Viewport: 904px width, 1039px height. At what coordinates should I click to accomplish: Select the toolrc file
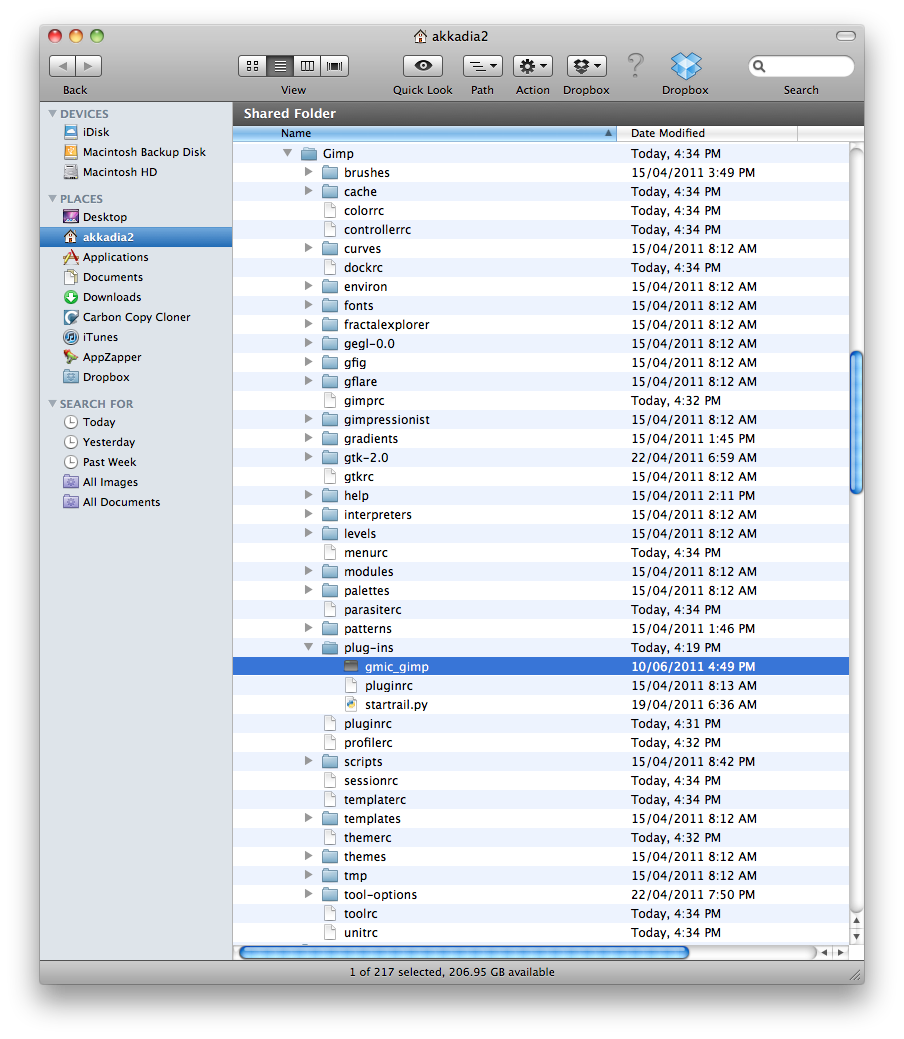541,913
